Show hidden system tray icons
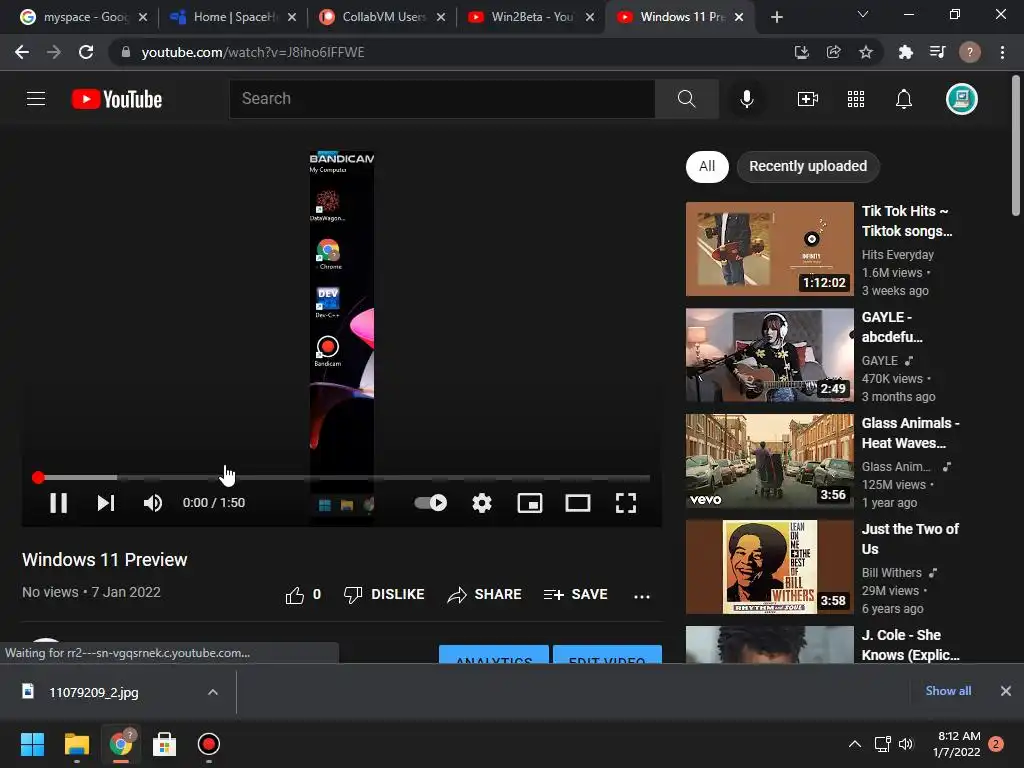The image size is (1024, 768). pyautogui.click(x=854, y=744)
